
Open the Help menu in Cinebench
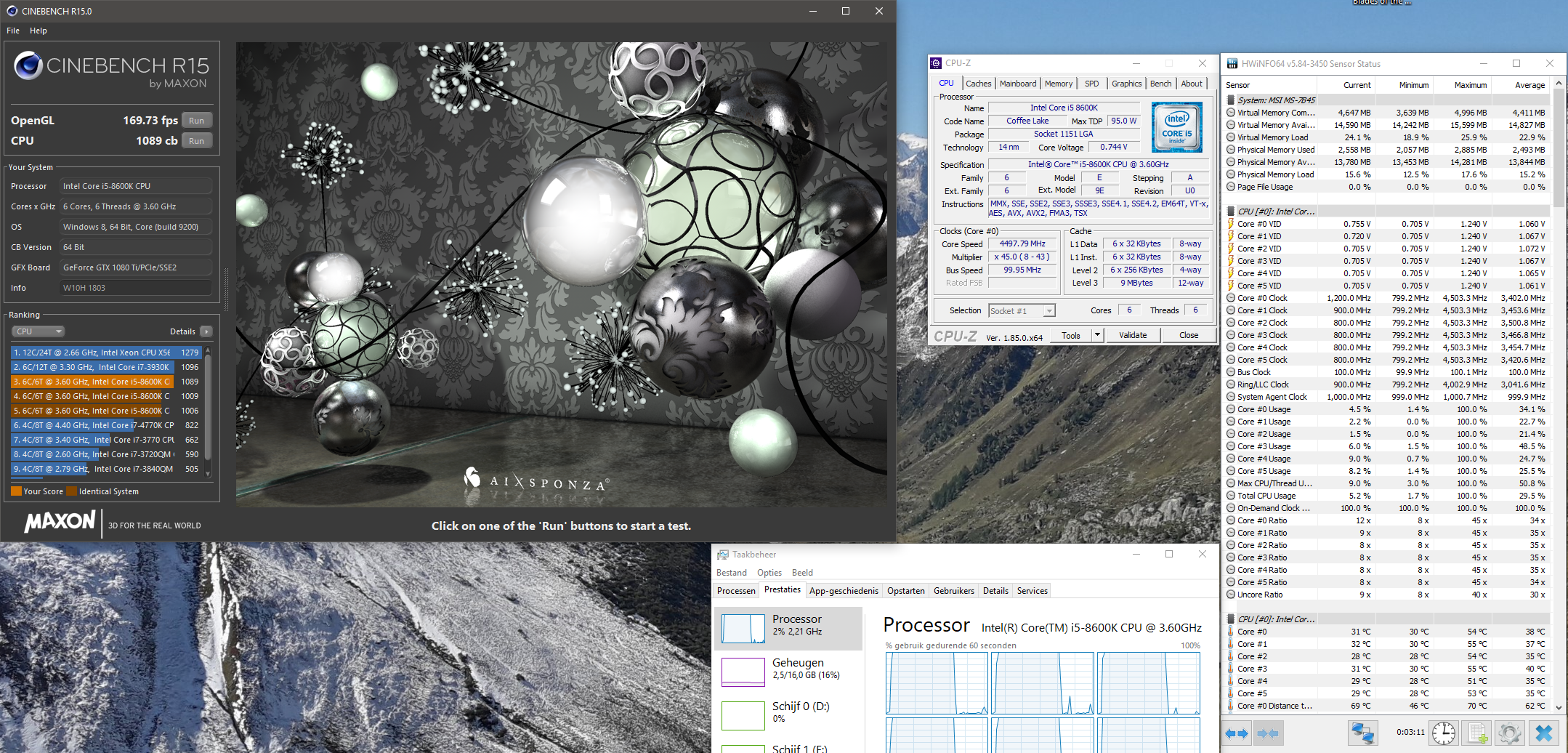click(x=39, y=31)
